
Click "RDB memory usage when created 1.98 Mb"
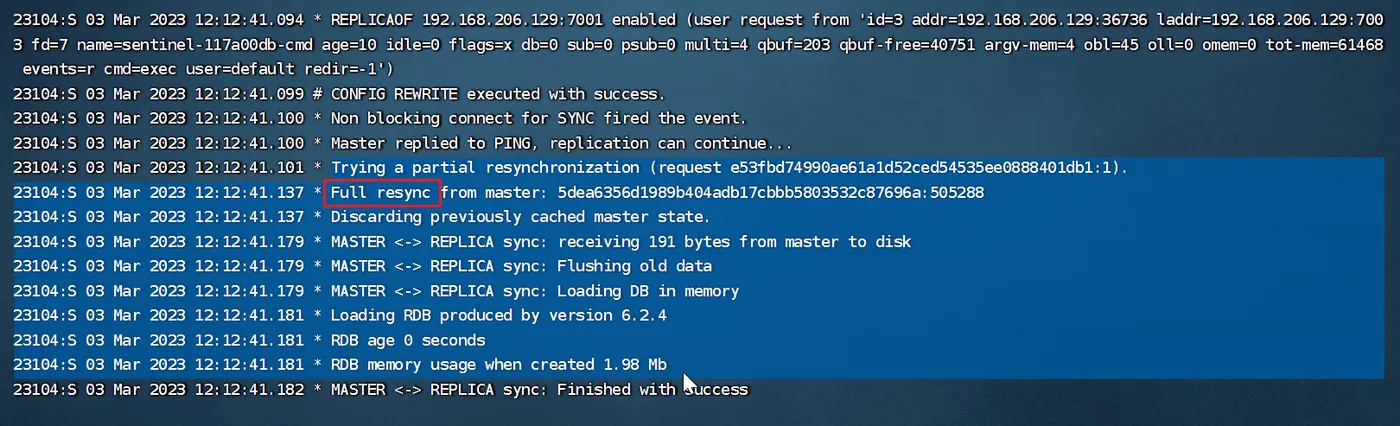pyautogui.click(x=498, y=365)
